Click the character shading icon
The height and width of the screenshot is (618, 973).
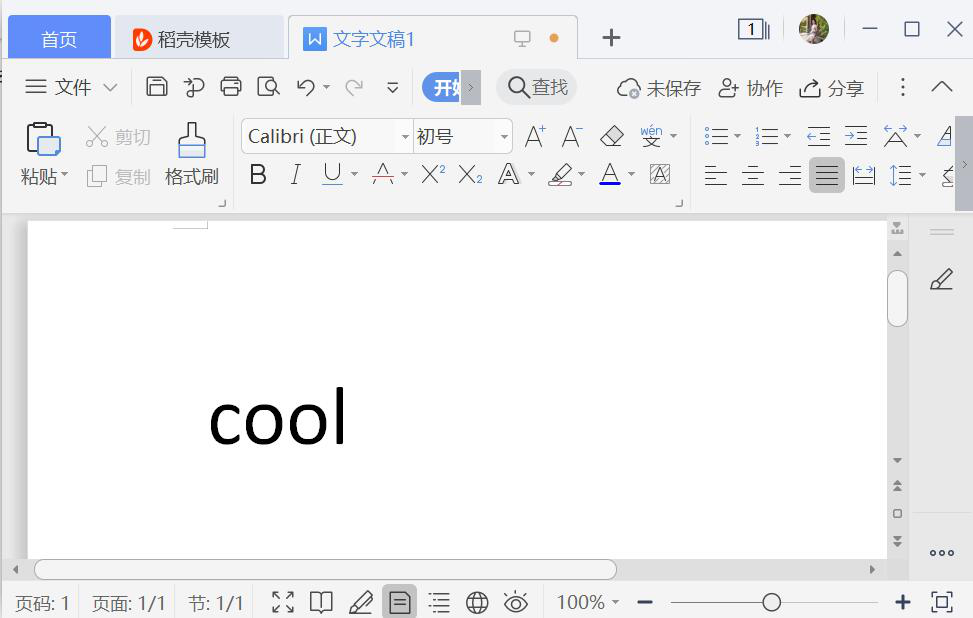660,174
